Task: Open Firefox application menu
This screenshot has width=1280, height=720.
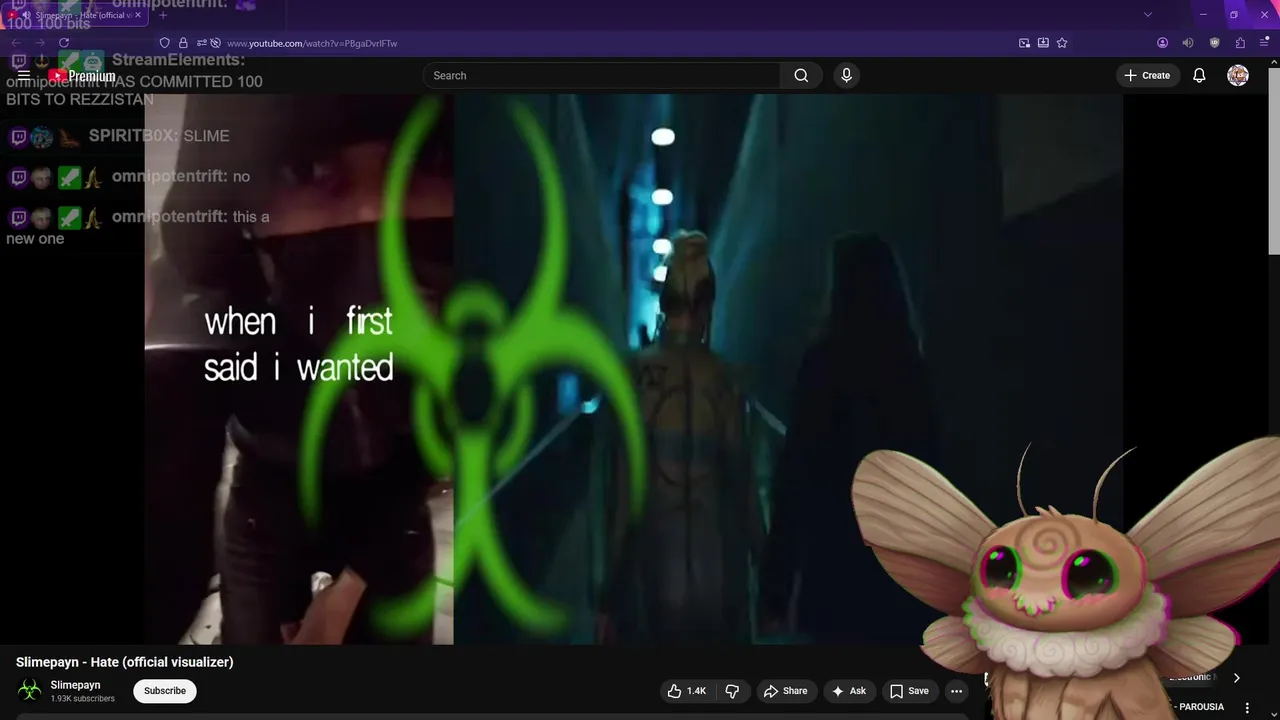Action: [1265, 43]
